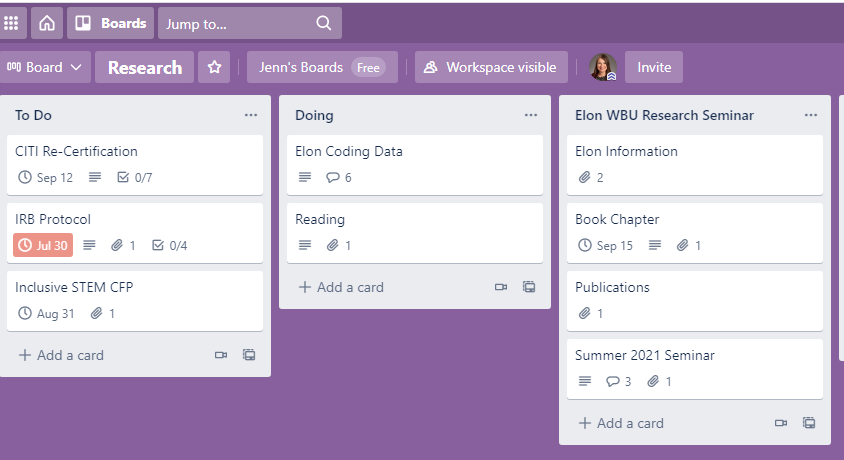
Task: Click IRB Protocol description icon
Action: (x=89, y=245)
